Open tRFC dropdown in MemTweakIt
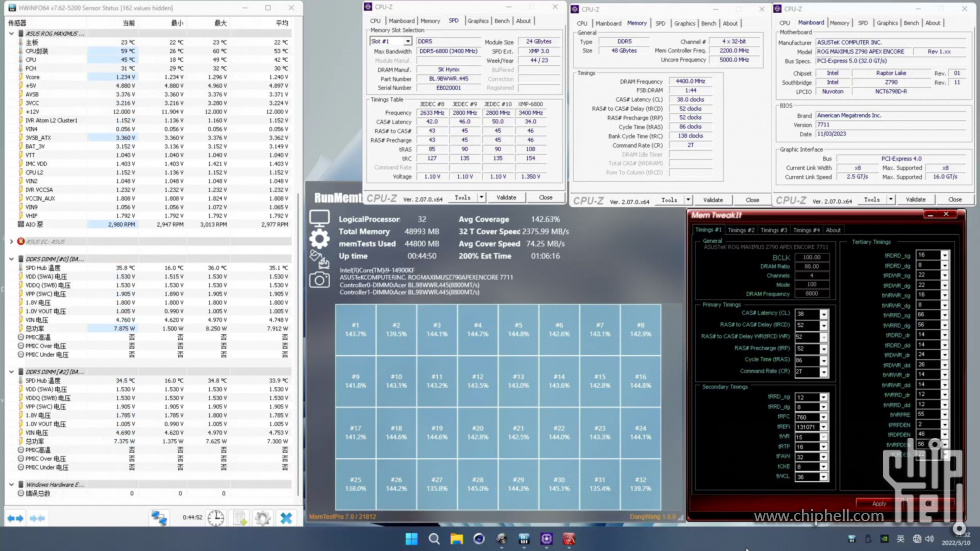This screenshot has height=551, width=980. coord(824,417)
